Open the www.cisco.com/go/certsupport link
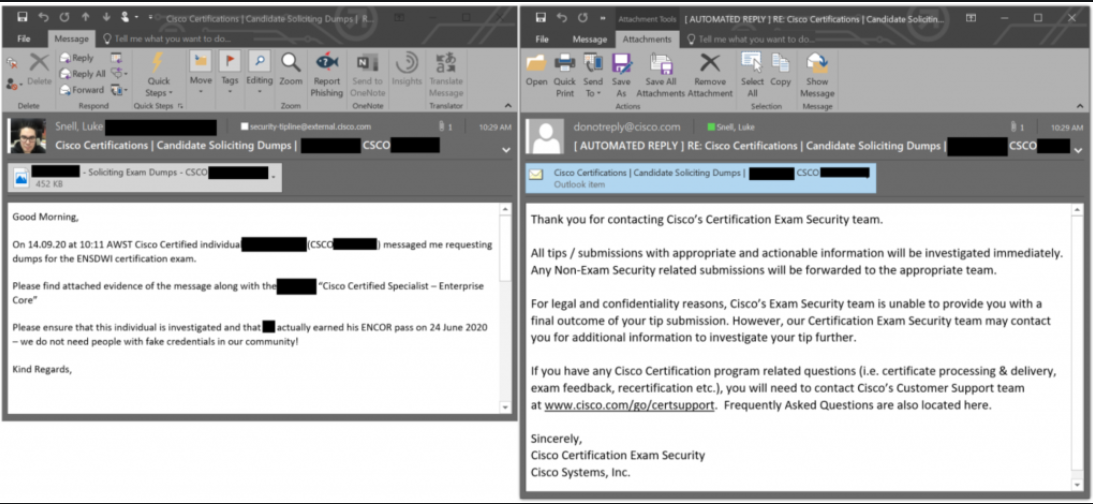Viewport: 1093px width, 504px height. [629, 406]
